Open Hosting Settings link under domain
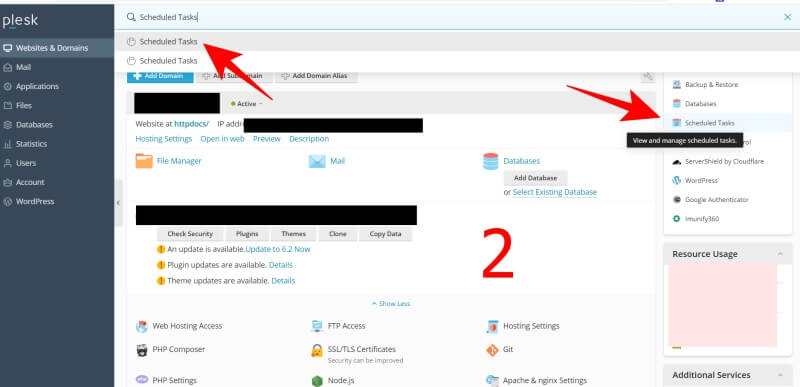This screenshot has height=387, width=800. (164, 139)
